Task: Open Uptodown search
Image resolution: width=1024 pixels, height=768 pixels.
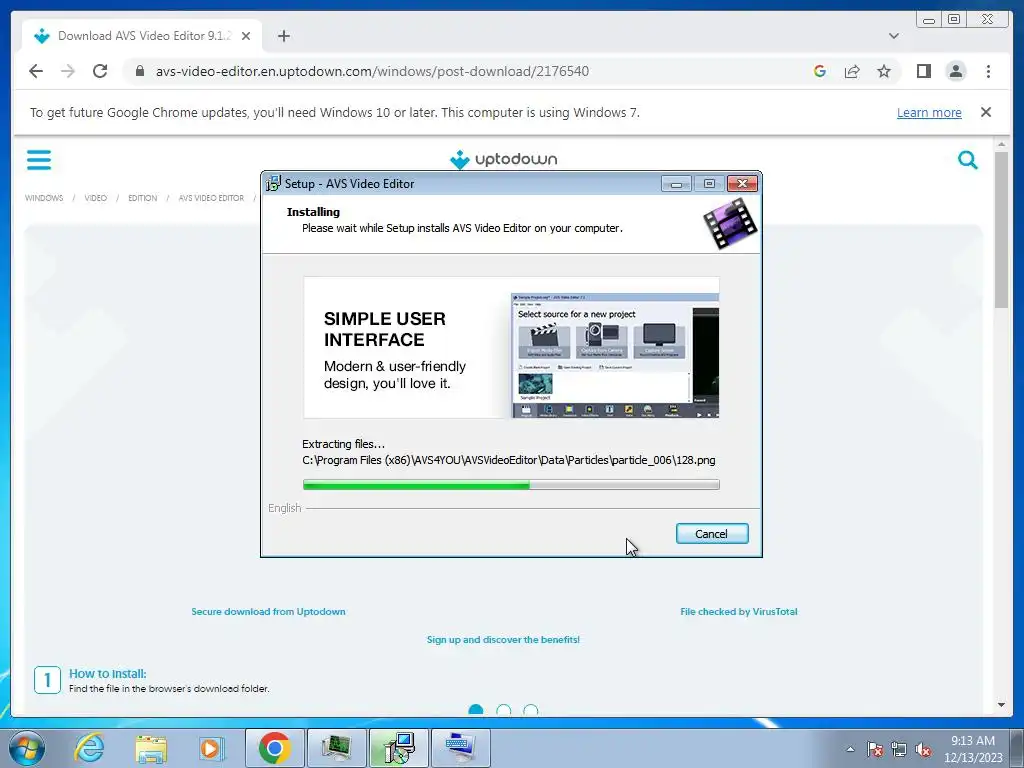Action: 967,159
